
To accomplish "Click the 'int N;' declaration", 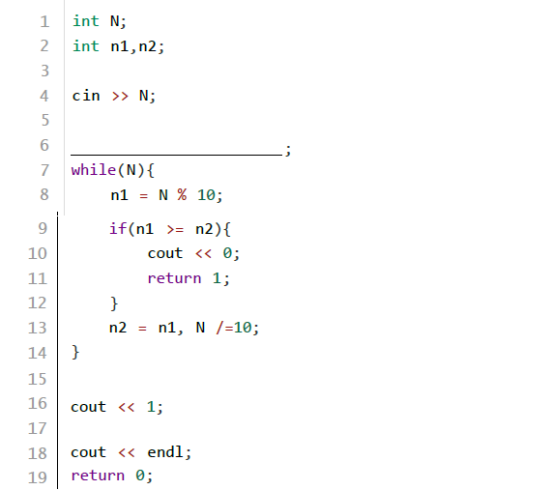I will click(x=99, y=21).
